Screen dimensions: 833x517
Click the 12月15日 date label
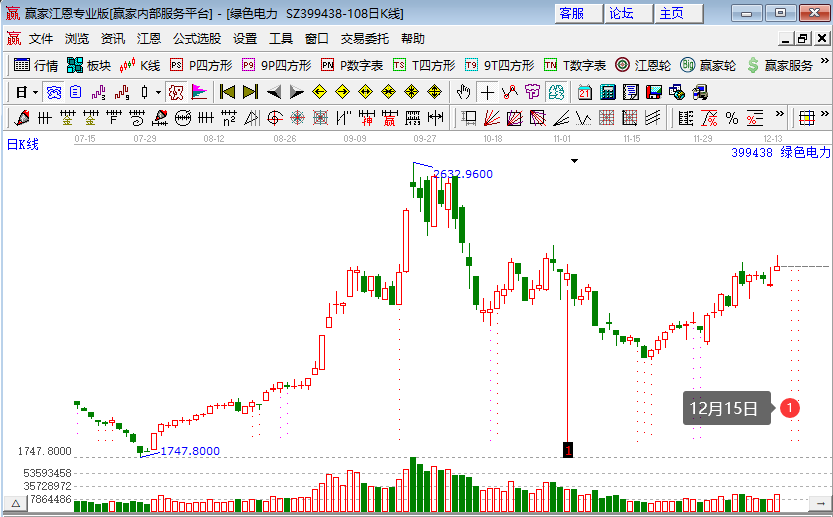(x=727, y=408)
